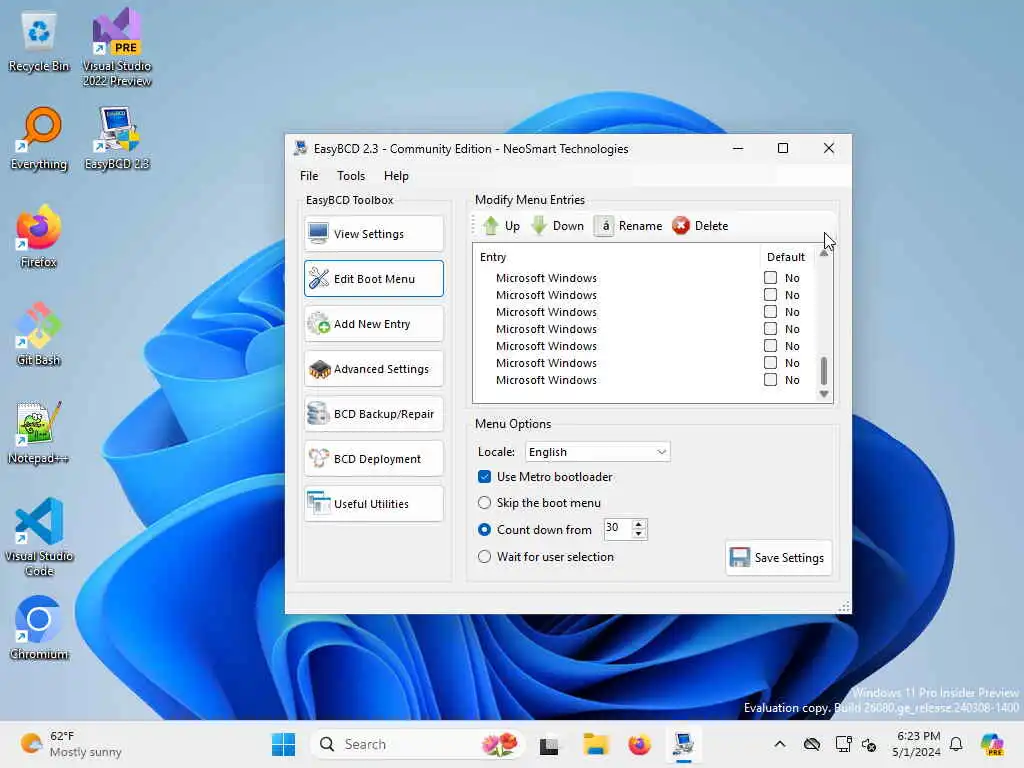
Task: Open Advanced Settings panel
Action: (x=374, y=369)
